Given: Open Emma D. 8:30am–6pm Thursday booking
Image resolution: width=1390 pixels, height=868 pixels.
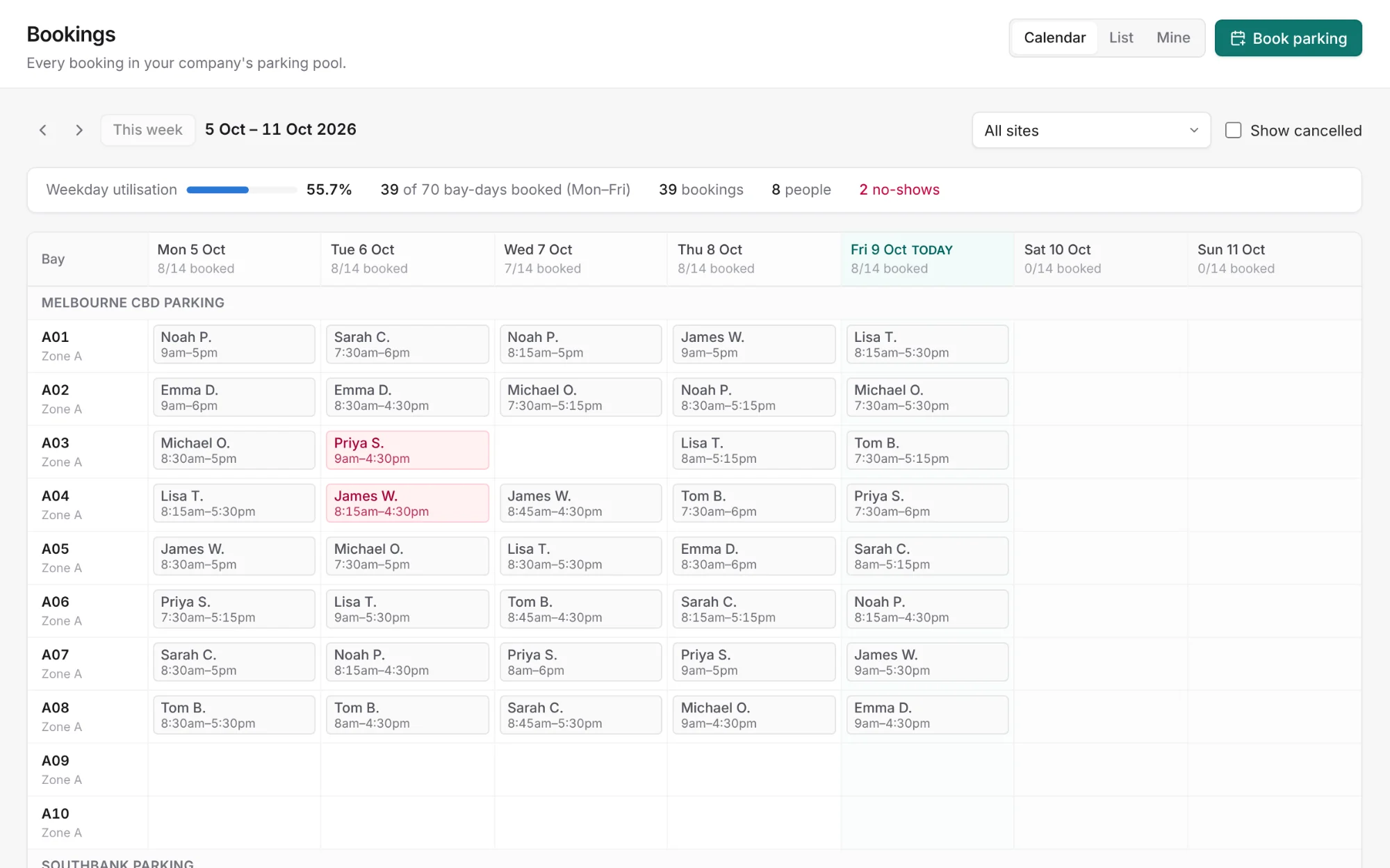Looking at the screenshot, I should point(753,555).
